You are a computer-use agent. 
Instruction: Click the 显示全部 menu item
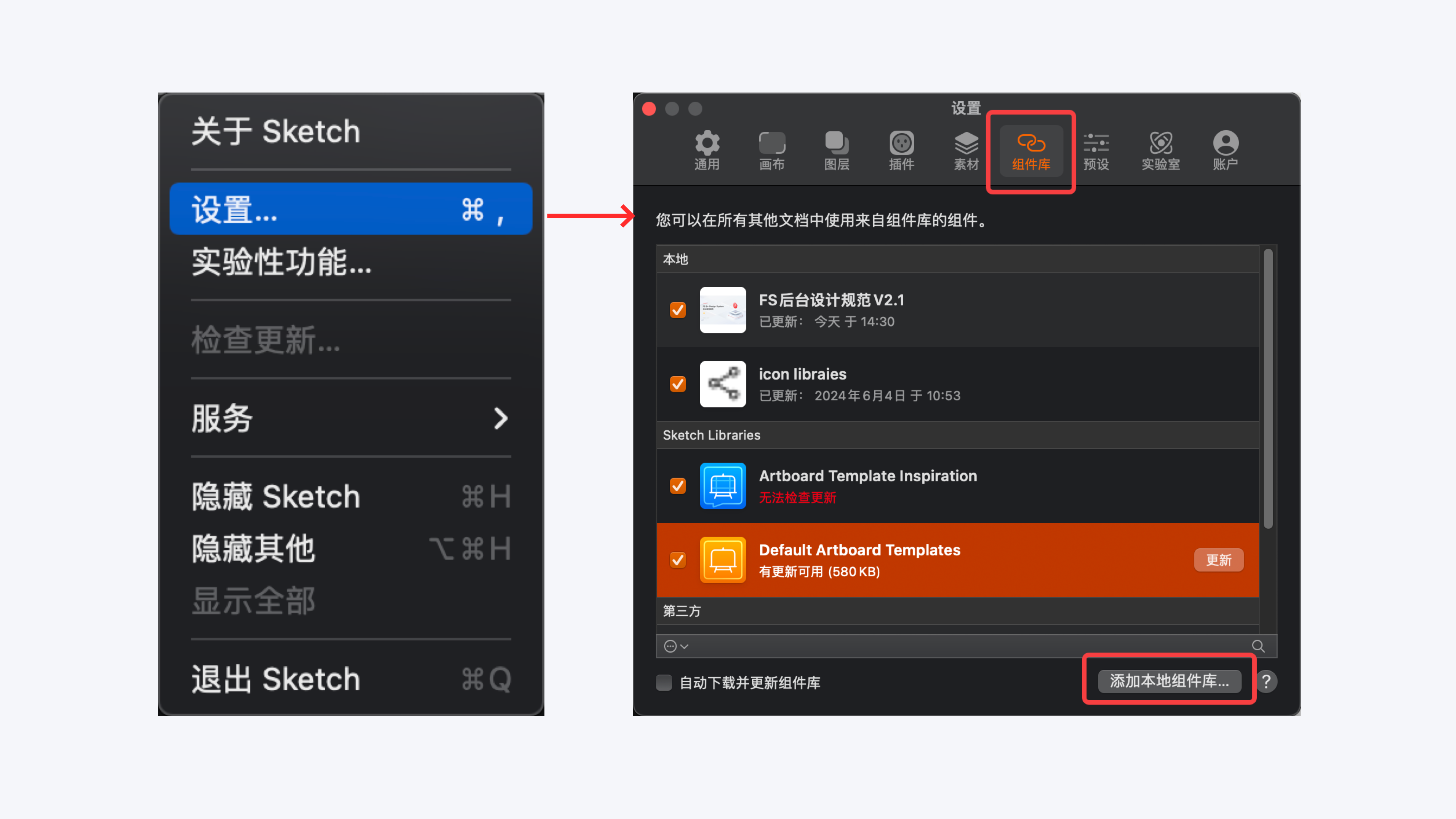(x=351, y=600)
